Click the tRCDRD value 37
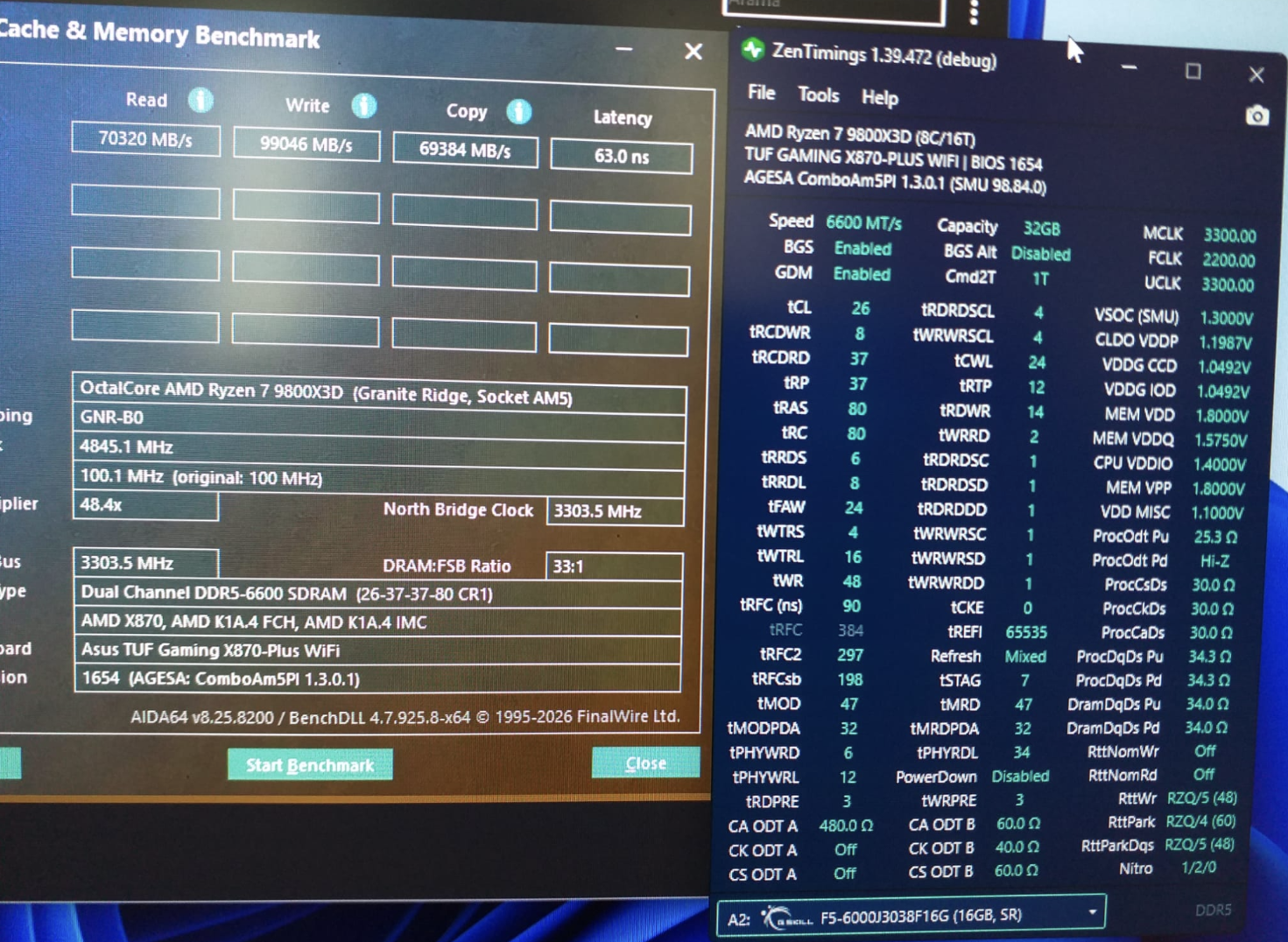Screen dimensions: 1288x942 [x=859, y=359]
